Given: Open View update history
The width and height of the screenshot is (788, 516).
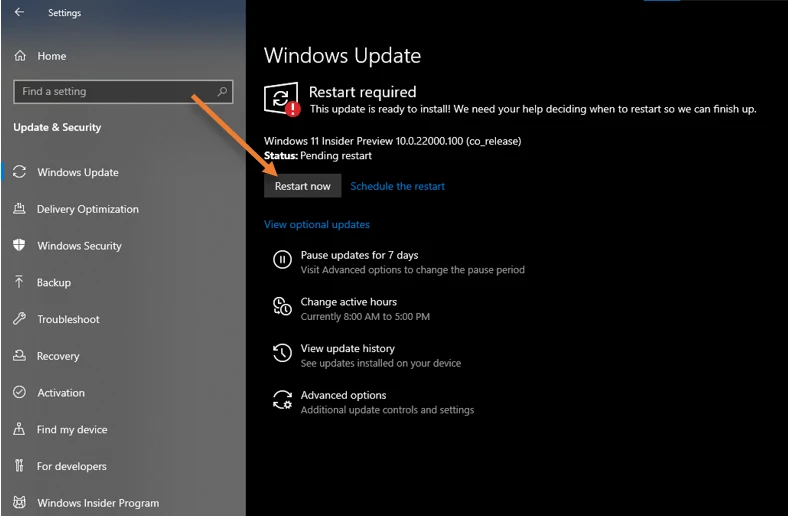Looking at the screenshot, I should [348, 348].
